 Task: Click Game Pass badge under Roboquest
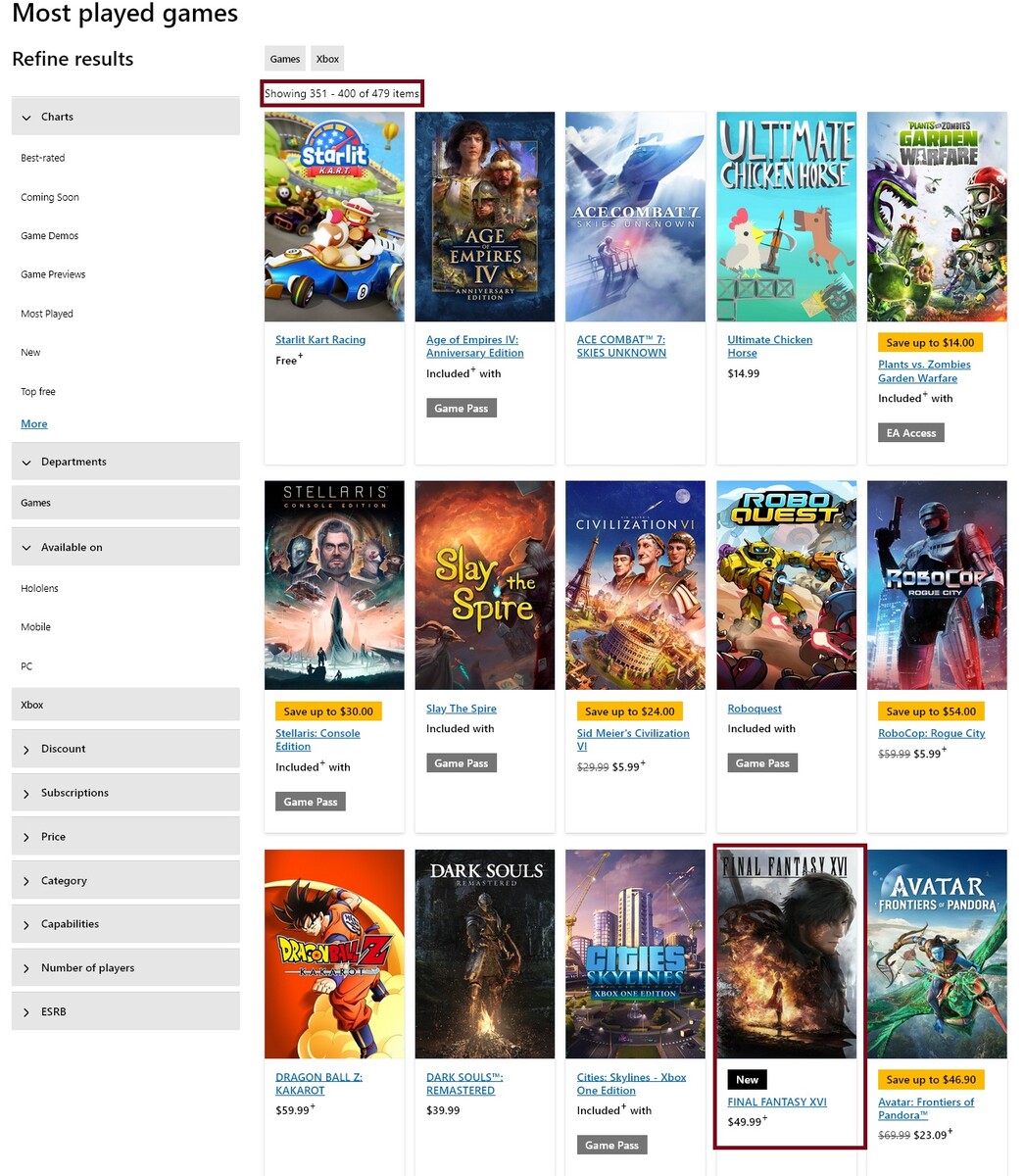(x=762, y=763)
